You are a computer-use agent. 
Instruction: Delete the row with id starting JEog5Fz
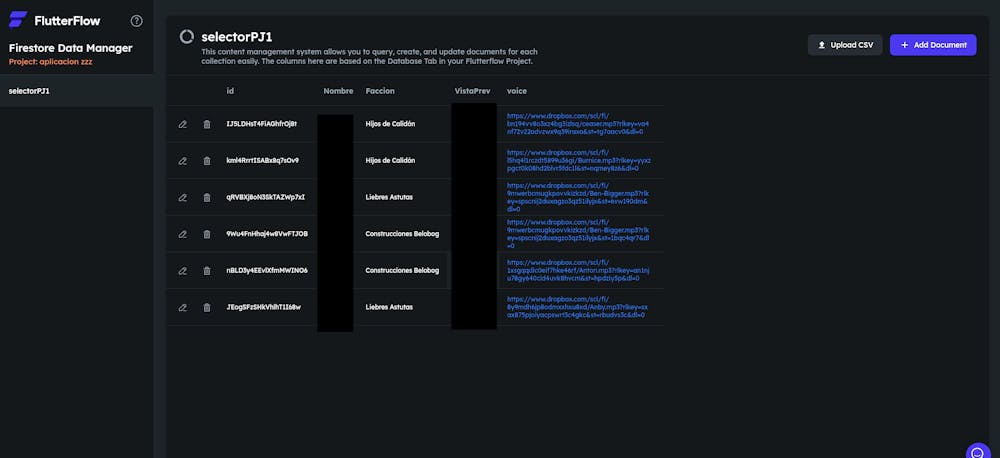(207, 307)
